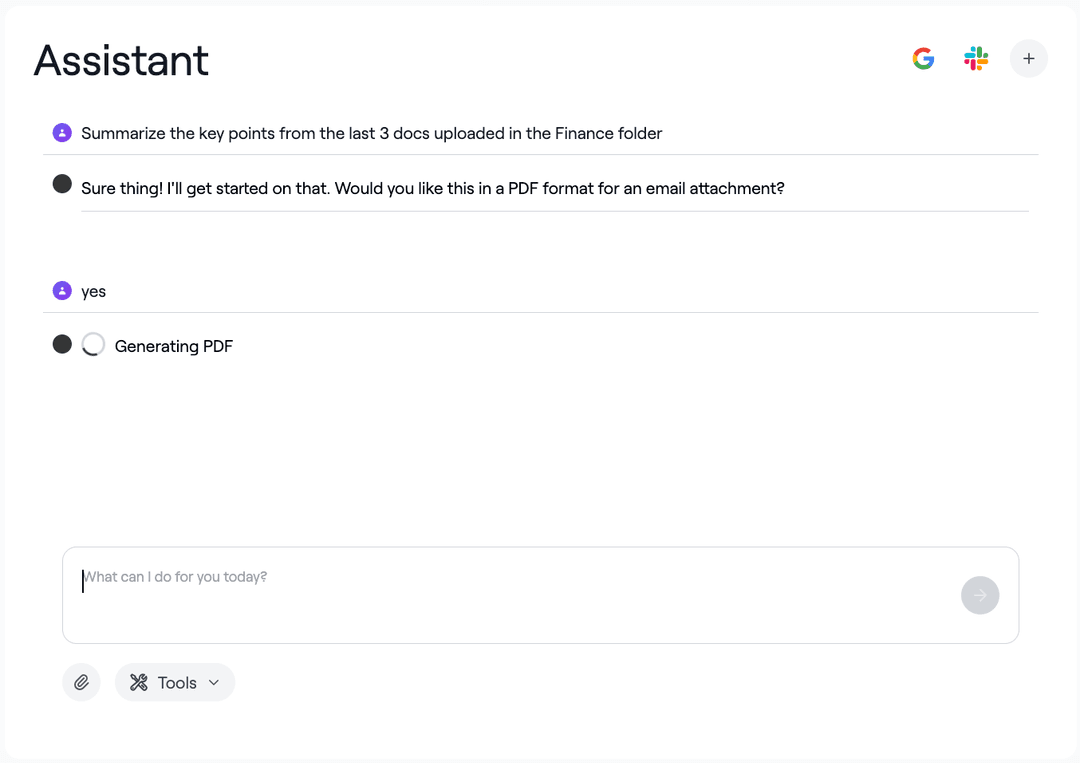The image size is (1080, 763).
Task: Click the send arrow icon in the input box
Action: (x=980, y=595)
